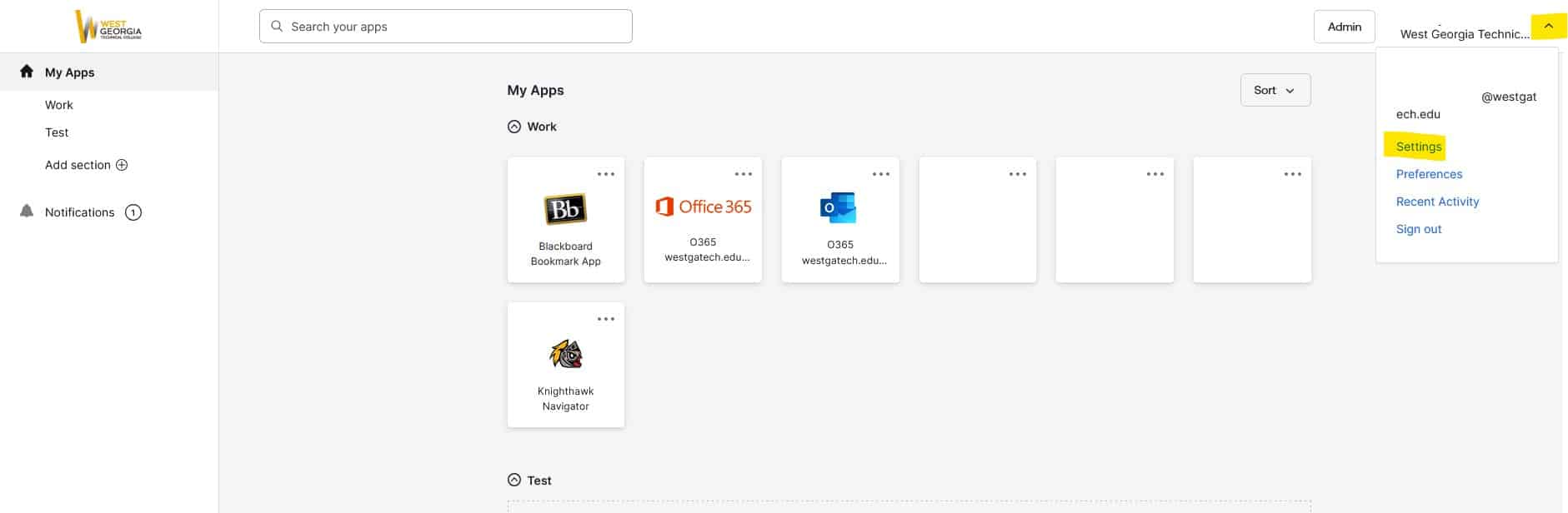
Task: Open Notifications in the sidebar
Action: (80, 212)
